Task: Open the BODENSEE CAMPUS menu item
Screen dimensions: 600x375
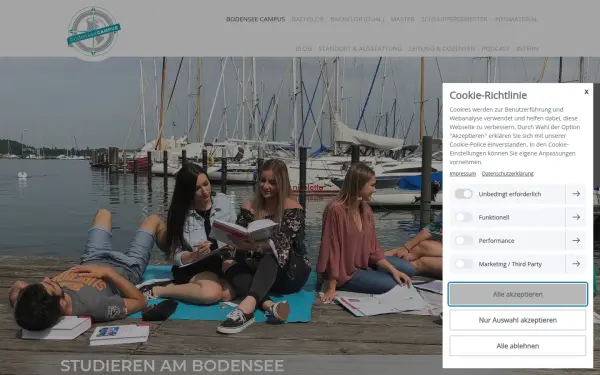Action: (256, 19)
